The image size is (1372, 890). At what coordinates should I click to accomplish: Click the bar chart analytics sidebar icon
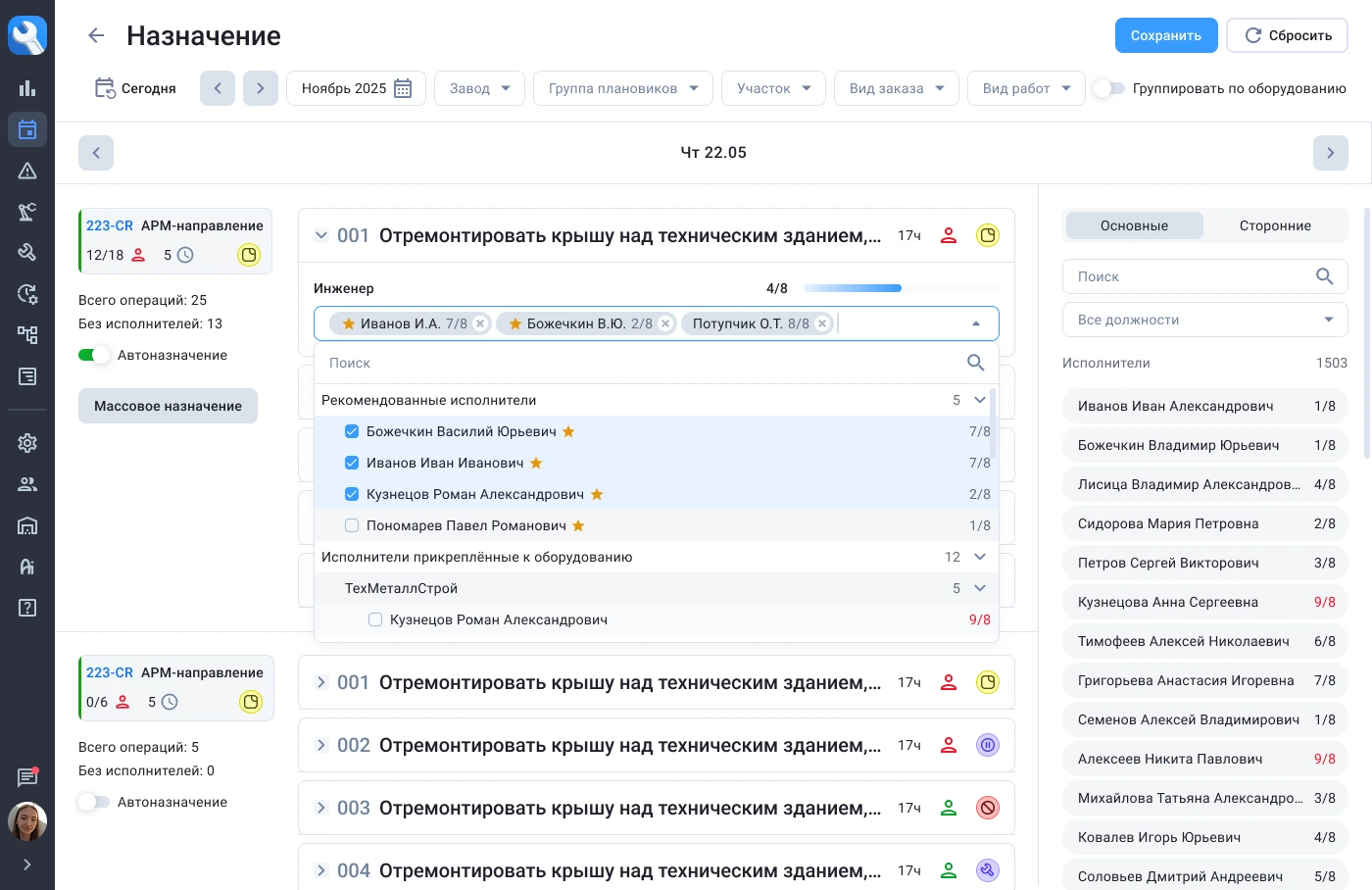(27, 88)
